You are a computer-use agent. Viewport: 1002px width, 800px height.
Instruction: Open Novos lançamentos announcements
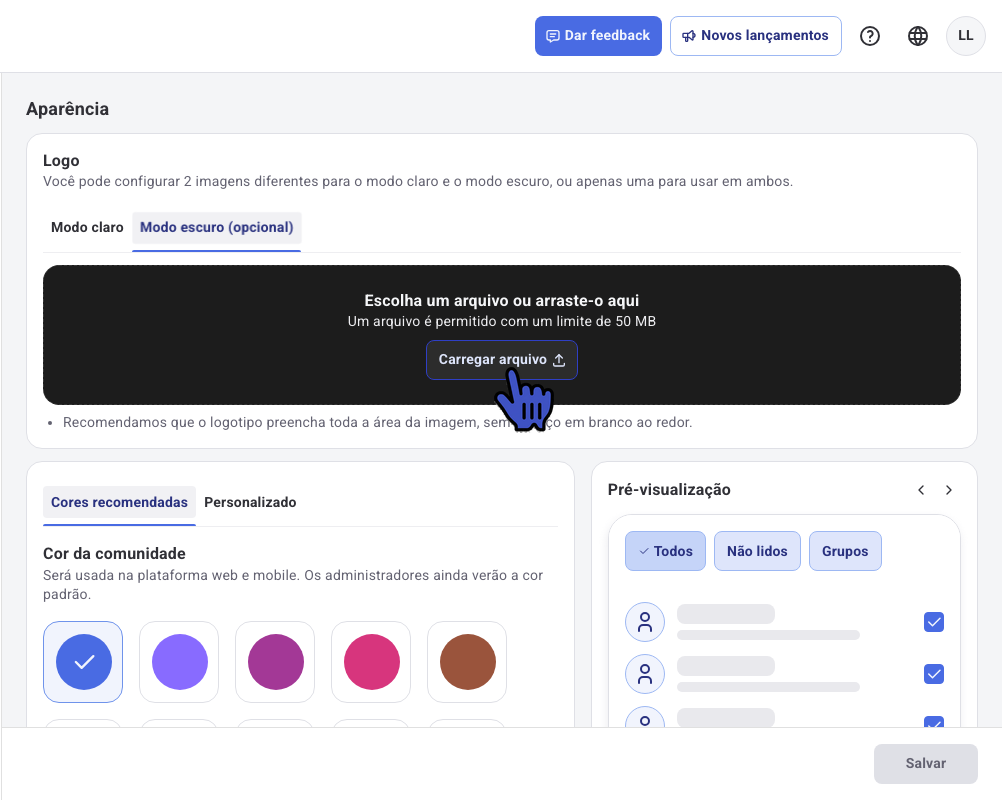755,36
